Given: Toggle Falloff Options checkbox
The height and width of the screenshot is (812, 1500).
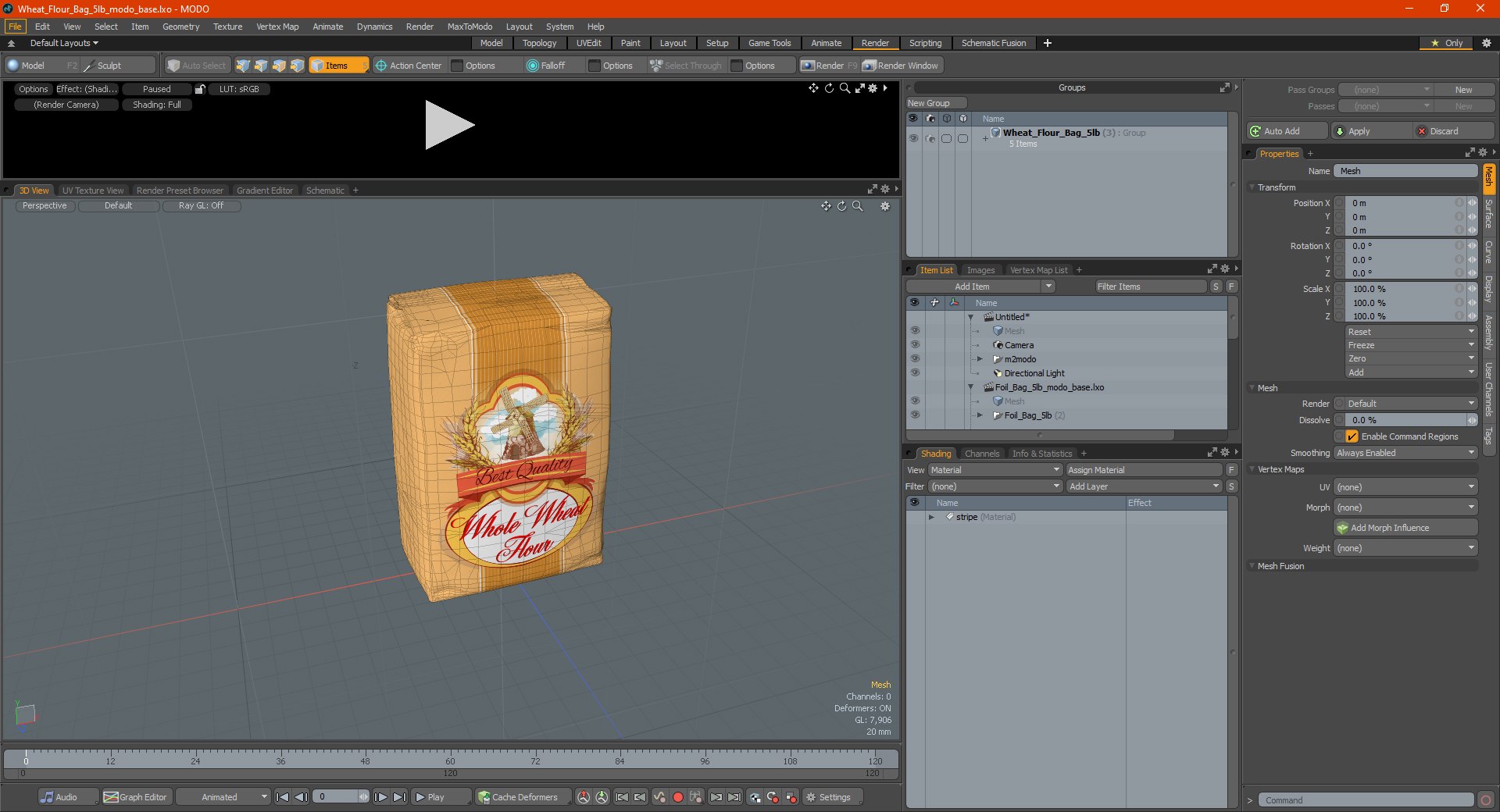Looking at the screenshot, I should tap(595, 66).
